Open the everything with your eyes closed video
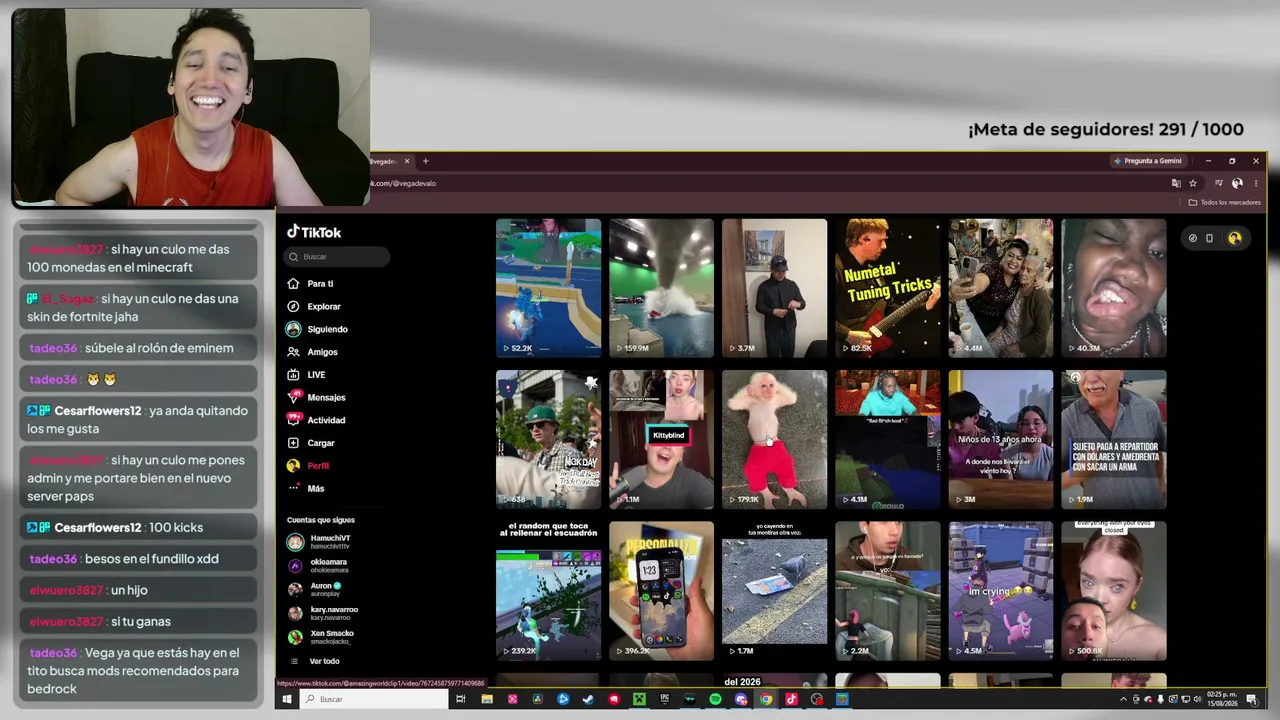 coord(1114,590)
